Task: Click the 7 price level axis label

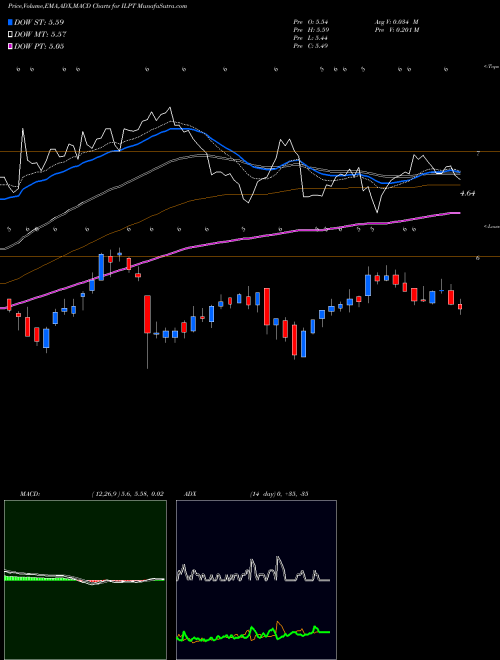Action: [x=478, y=154]
